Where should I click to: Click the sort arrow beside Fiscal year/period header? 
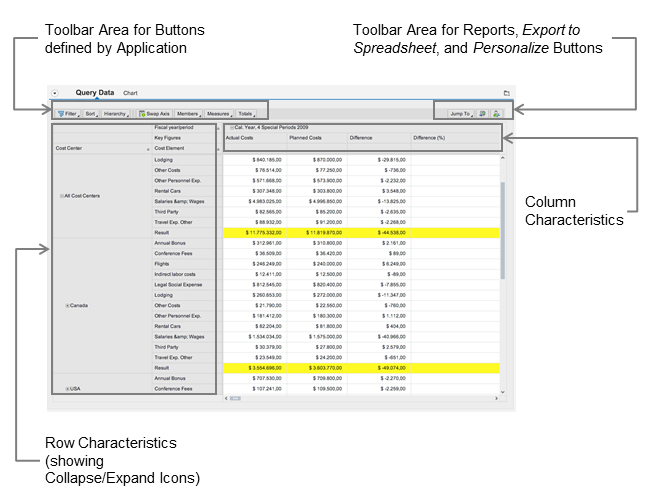point(218,128)
